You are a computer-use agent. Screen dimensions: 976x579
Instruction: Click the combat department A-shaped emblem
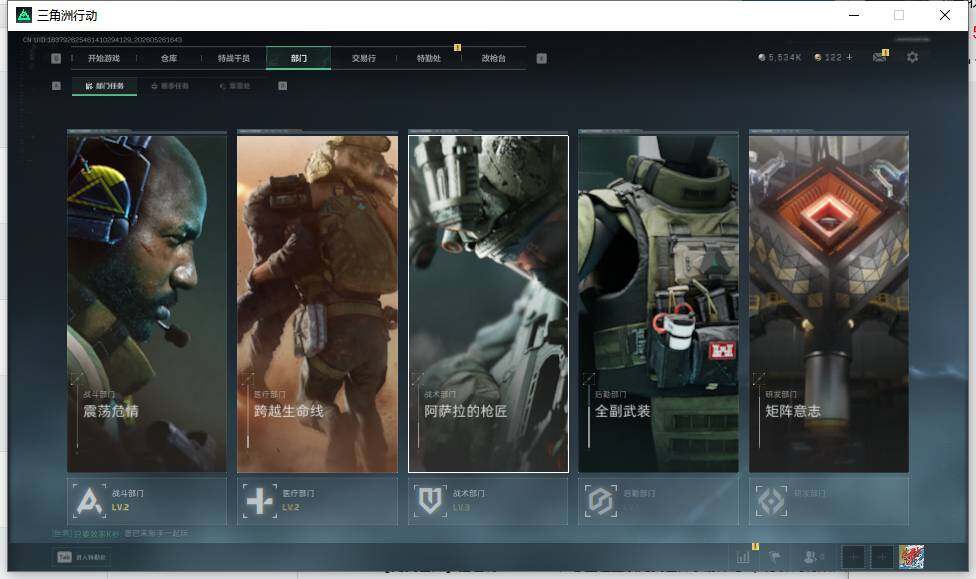point(89,501)
